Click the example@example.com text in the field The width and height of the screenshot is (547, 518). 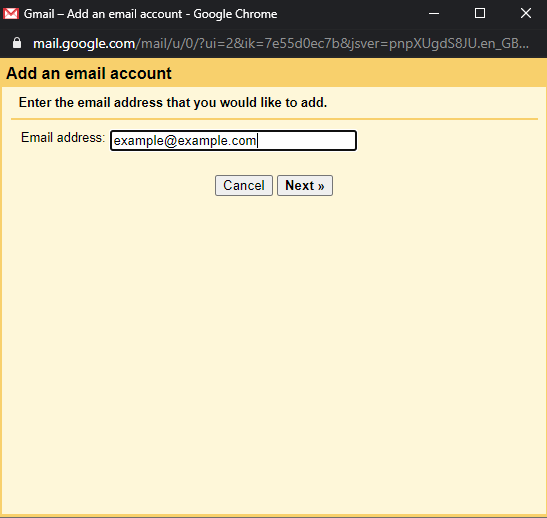tap(185, 141)
